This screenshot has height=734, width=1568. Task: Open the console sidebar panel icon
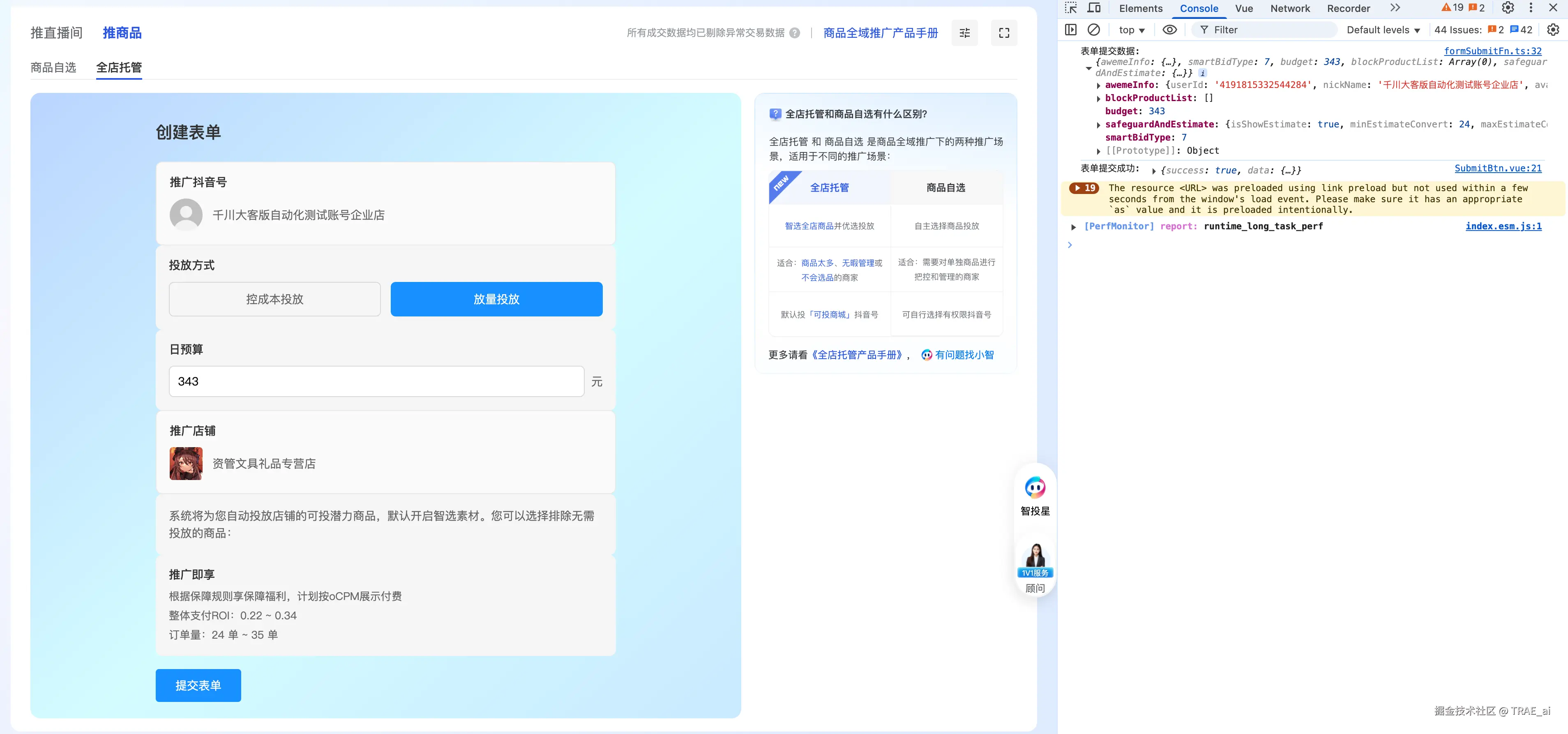tap(1071, 30)
